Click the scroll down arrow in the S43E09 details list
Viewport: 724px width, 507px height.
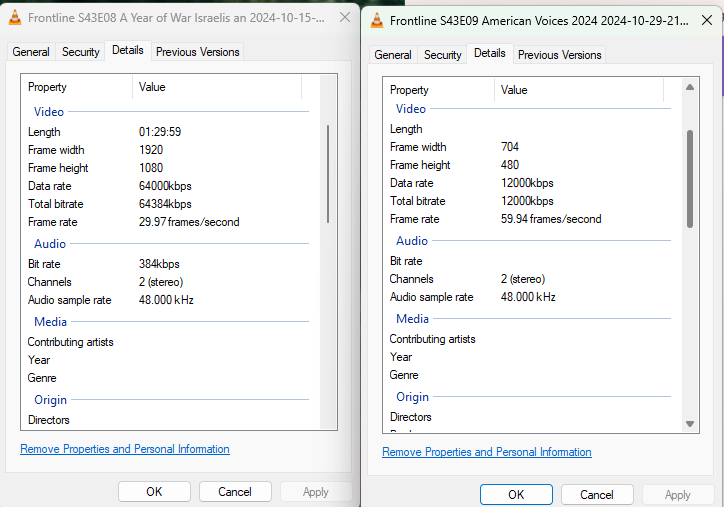tap(689, 424)
